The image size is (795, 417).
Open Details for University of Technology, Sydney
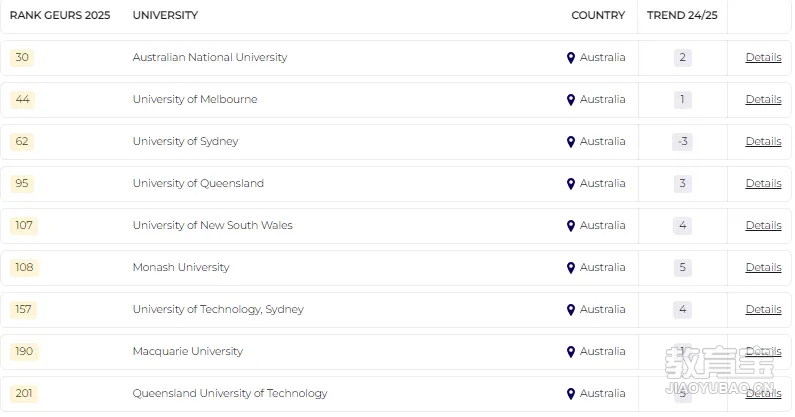coord(763,309)
